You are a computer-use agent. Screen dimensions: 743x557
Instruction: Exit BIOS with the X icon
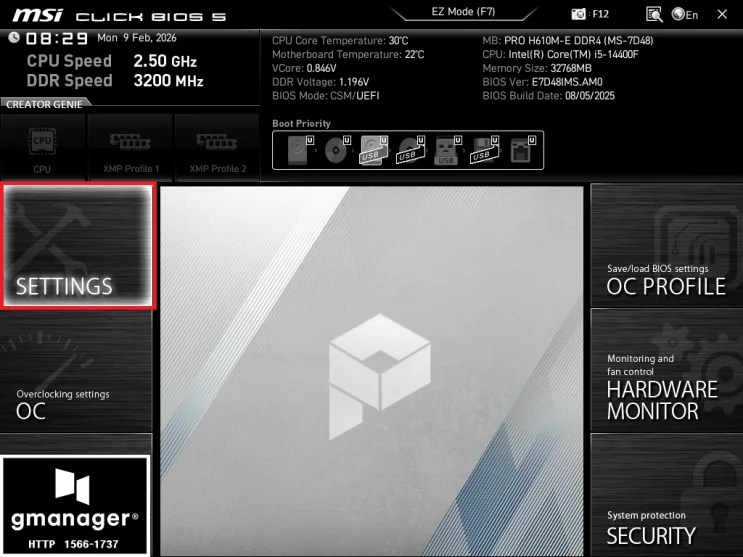click(722, 14)
